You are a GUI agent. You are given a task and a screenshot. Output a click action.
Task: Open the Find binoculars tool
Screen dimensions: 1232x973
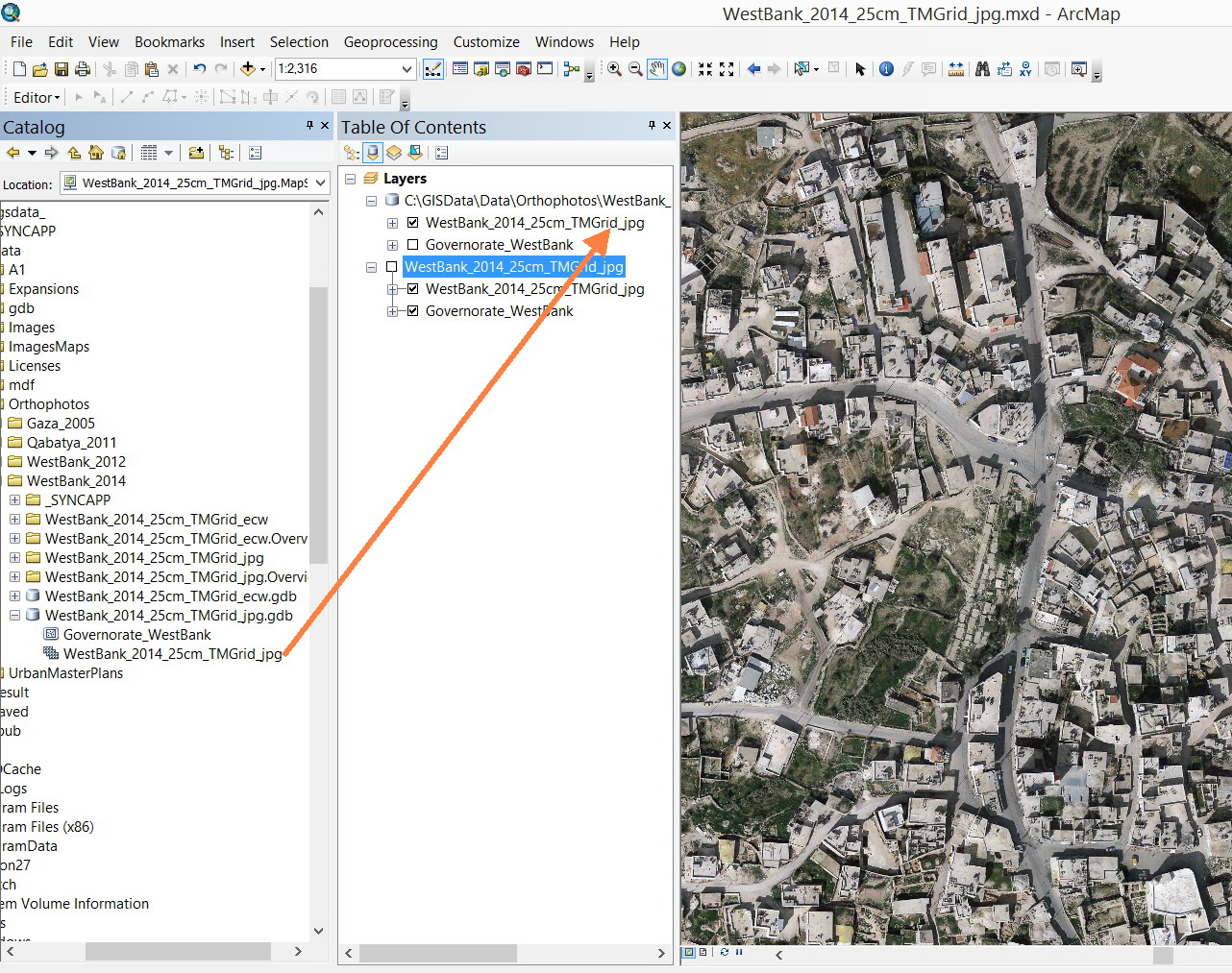[x=982, y=69]
